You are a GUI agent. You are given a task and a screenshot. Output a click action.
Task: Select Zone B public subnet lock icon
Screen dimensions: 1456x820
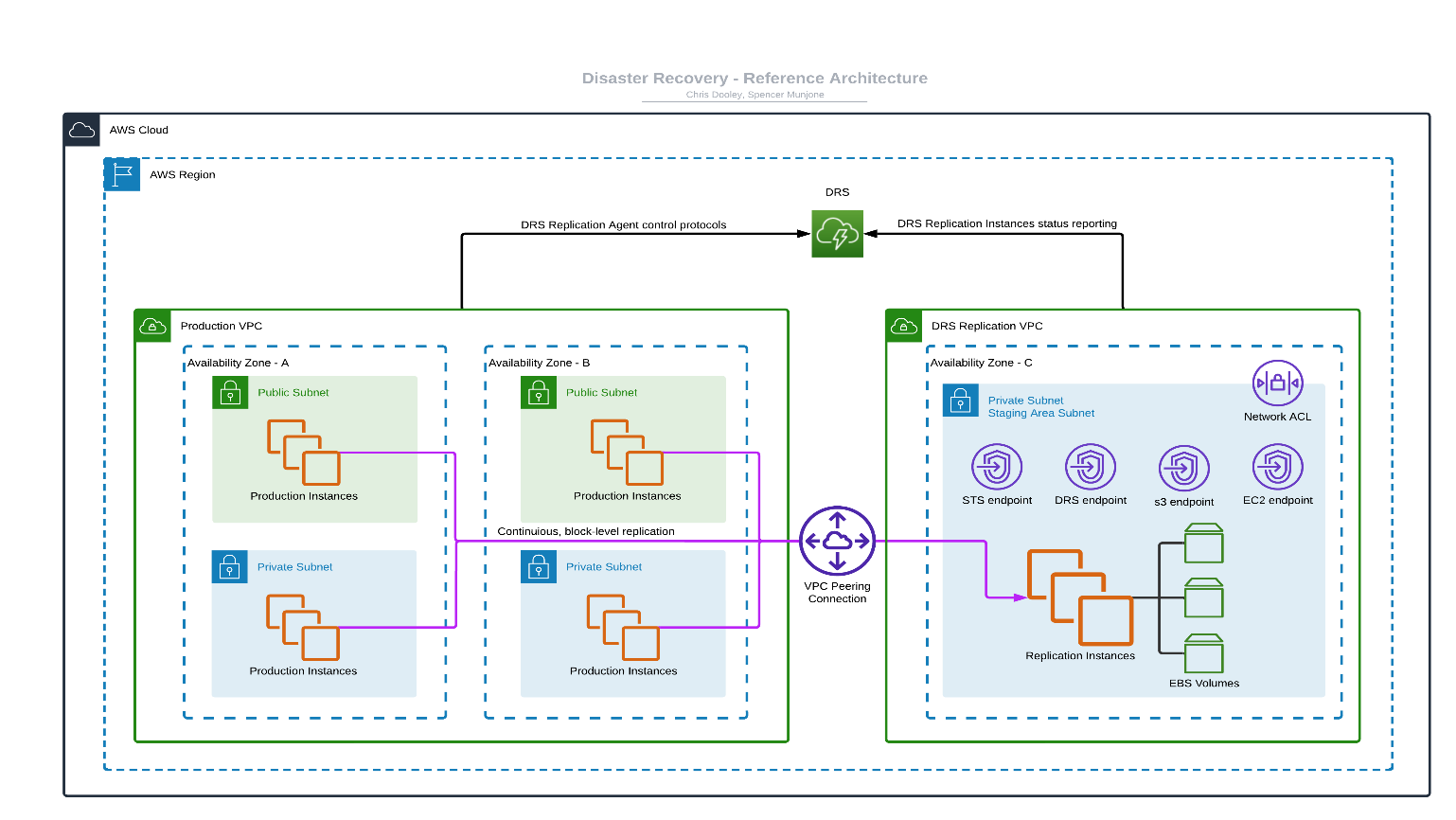click(x=539, y=393)
